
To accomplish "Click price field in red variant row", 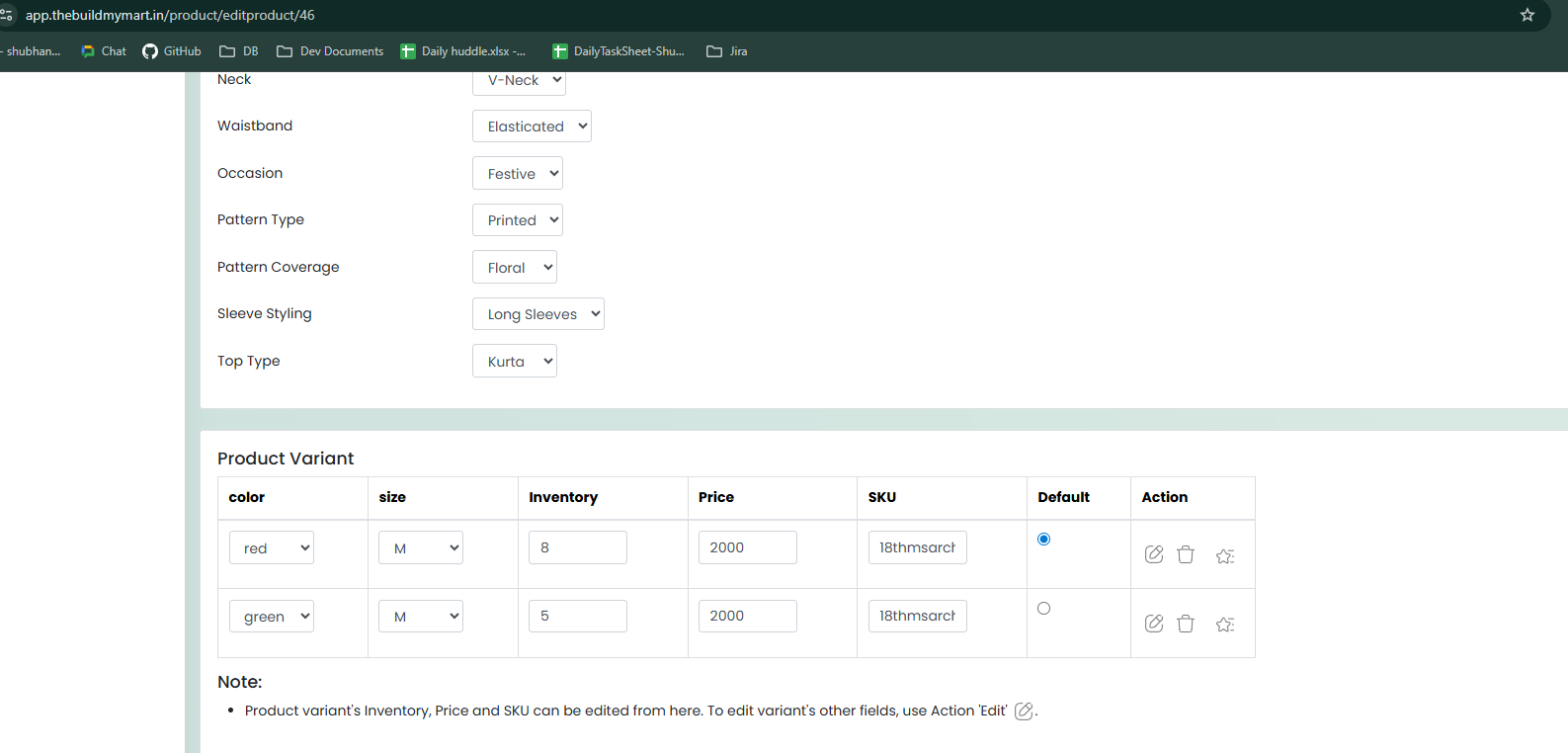I will [x=748, y=547].
